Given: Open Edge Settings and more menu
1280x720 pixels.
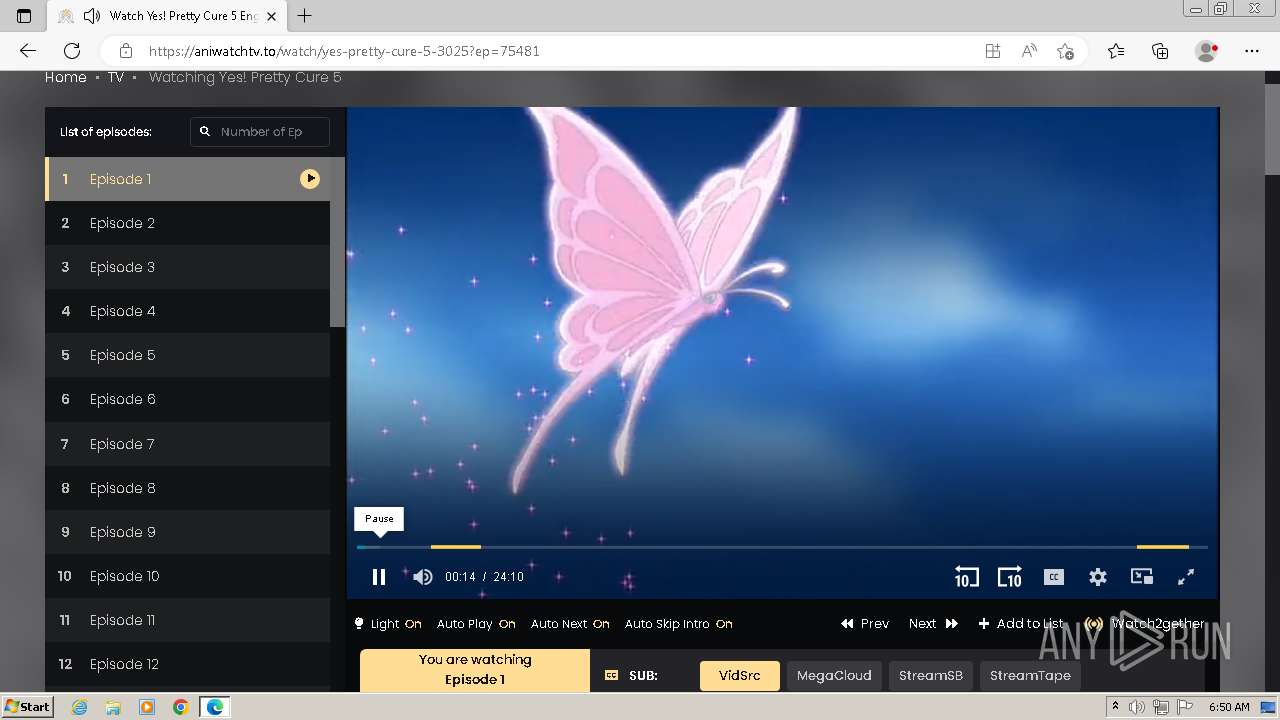Looking at the screenshot, I should [x=1252, y=51].
